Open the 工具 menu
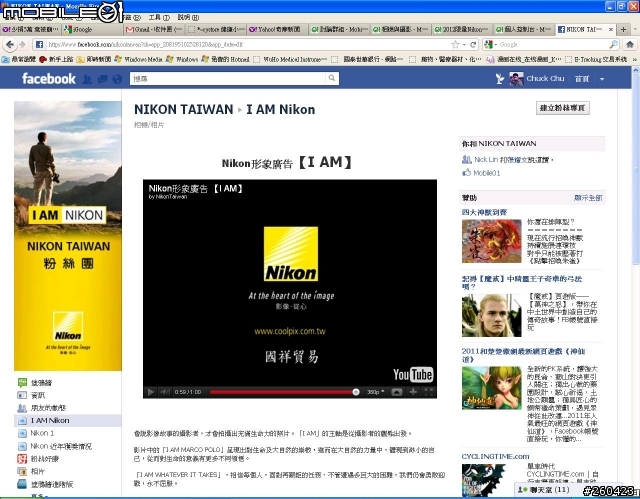The height and width of the screenshot is (499, 640). (159, 18)
